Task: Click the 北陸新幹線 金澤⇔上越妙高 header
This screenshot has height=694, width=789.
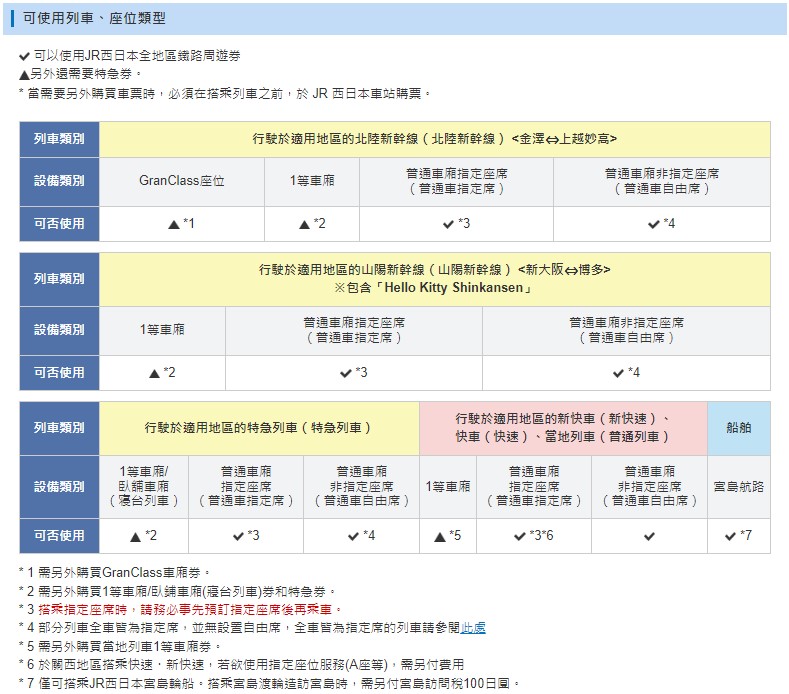Action: click(x=434, y=139)
